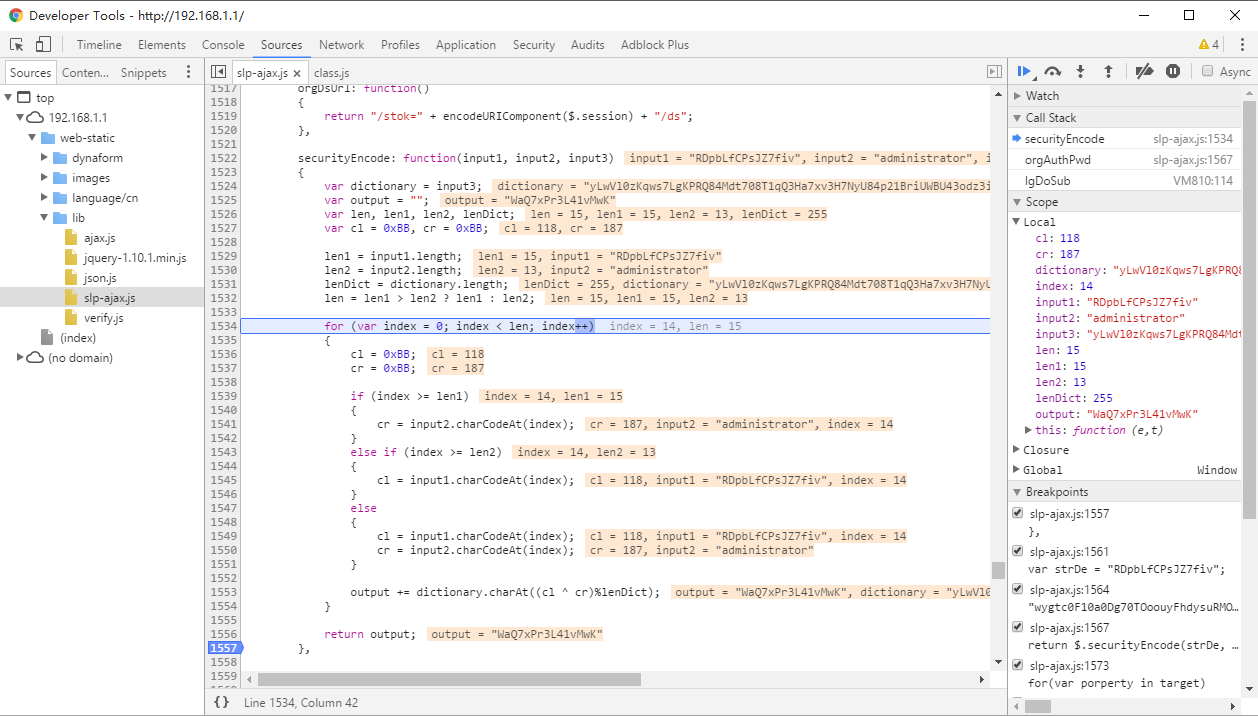Screen dimensions: 1258x716
Task: Pretty print the source with braces icon
Action: 222,703
